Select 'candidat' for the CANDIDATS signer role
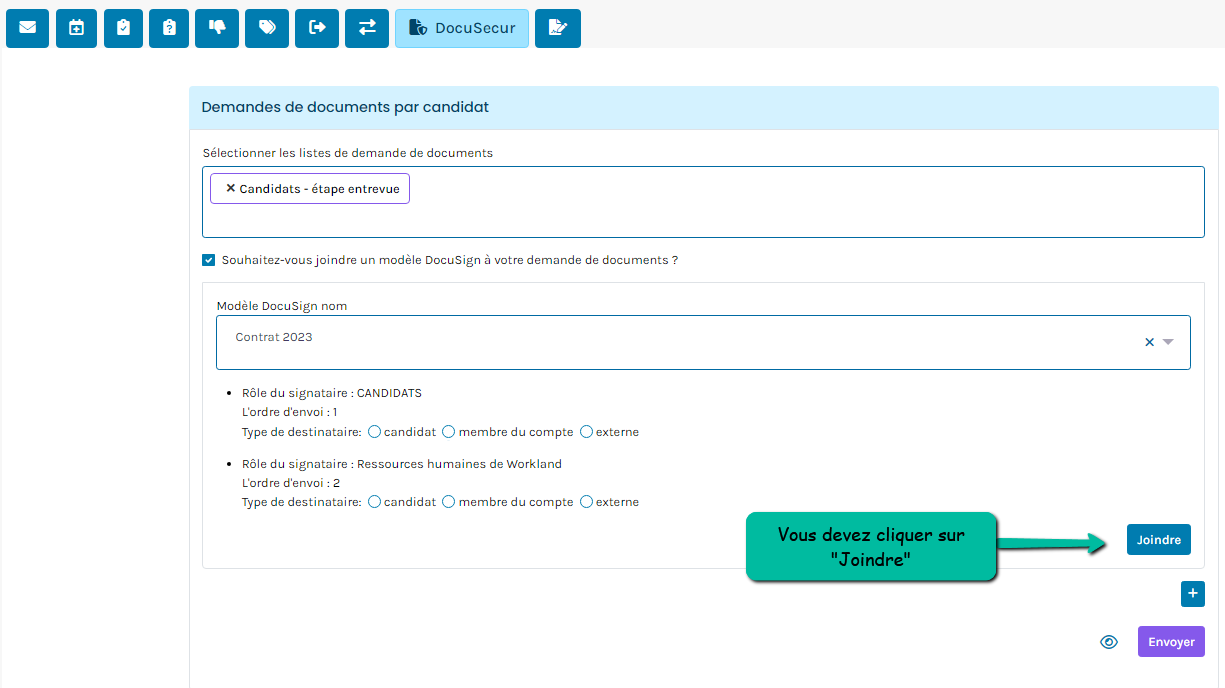The width and height of the screenshot is (1225, 688). tap(374, 432)
